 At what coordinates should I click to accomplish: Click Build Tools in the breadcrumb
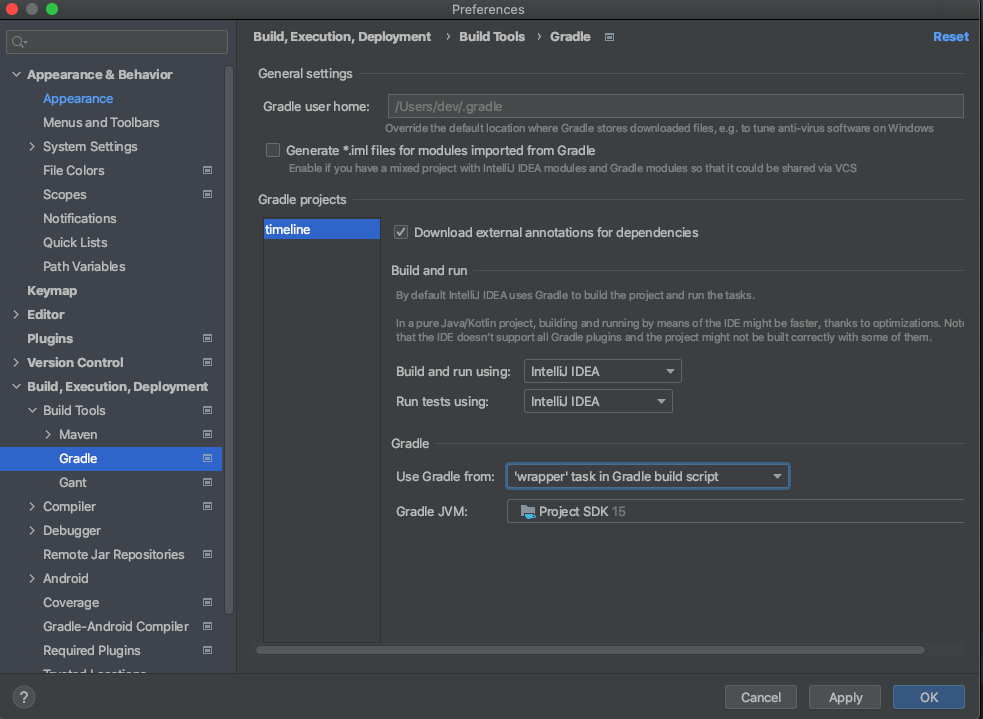pyautogui.click(x=492, y=37)
